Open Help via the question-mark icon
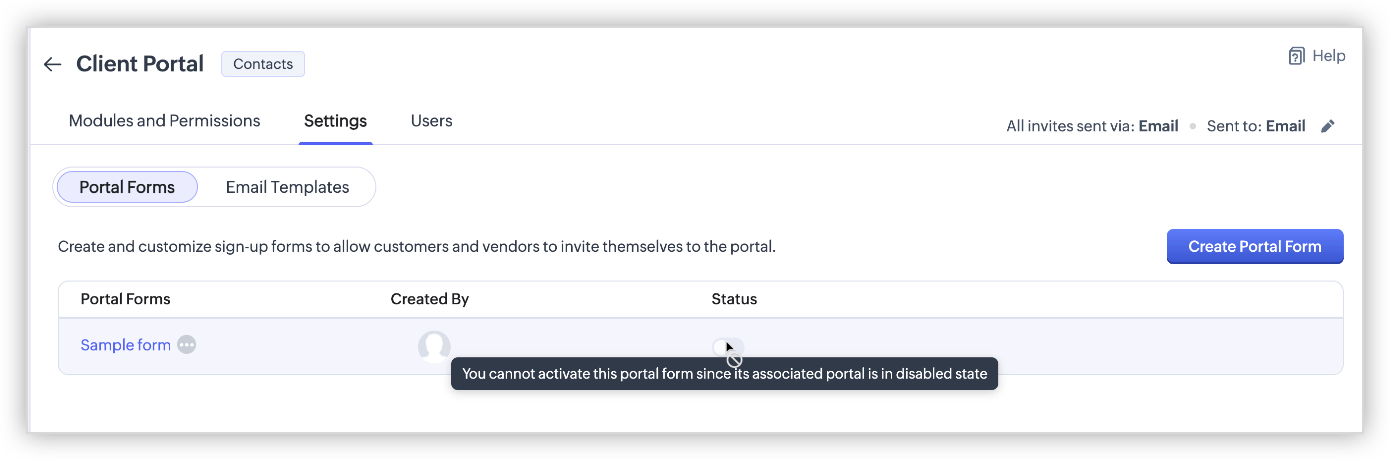 tap(1297, 56)
